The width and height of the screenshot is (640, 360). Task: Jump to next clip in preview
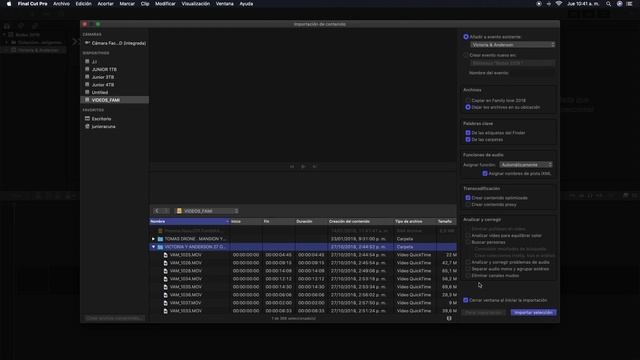pyautogui.click(x=314, y=167)
